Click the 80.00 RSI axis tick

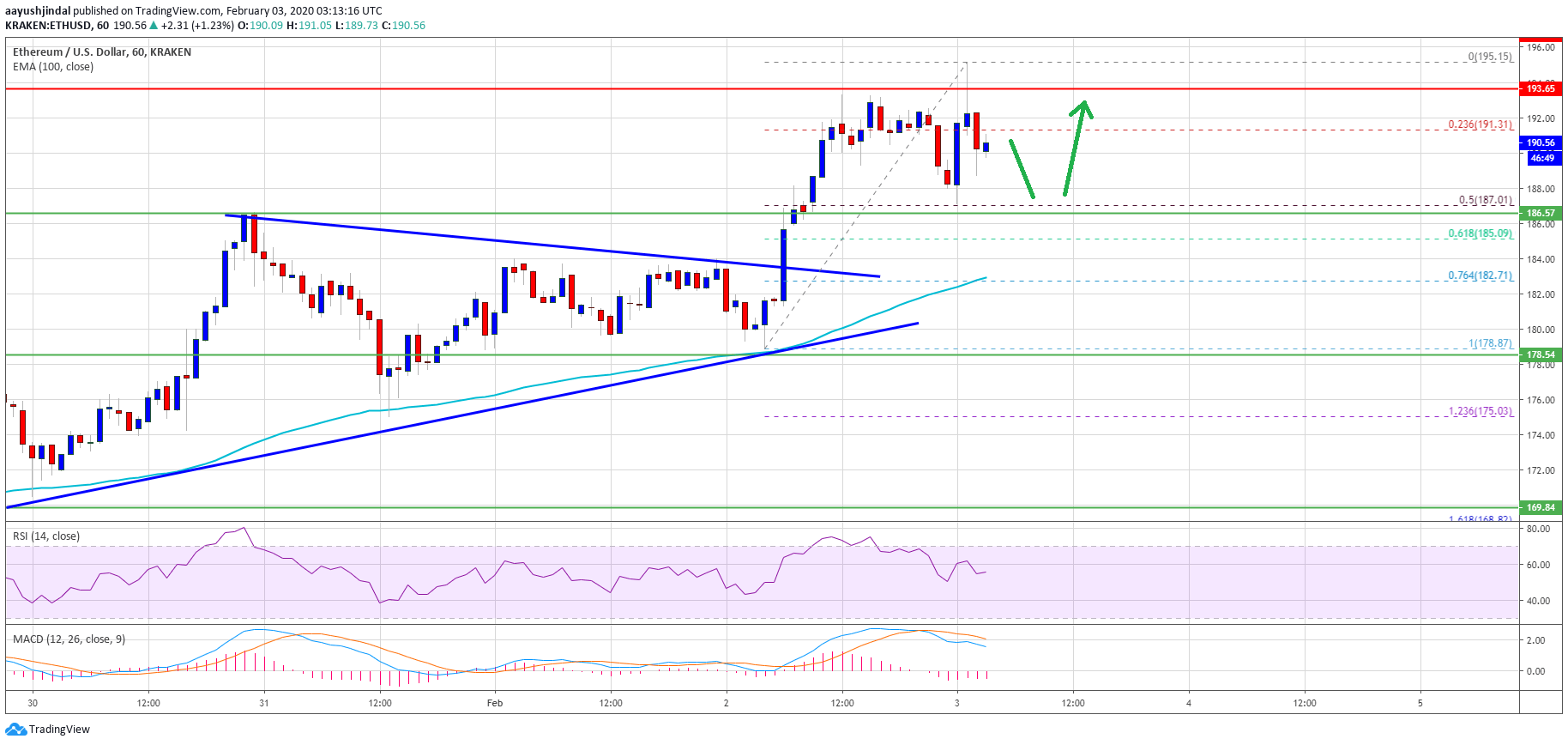point(1538,529)
